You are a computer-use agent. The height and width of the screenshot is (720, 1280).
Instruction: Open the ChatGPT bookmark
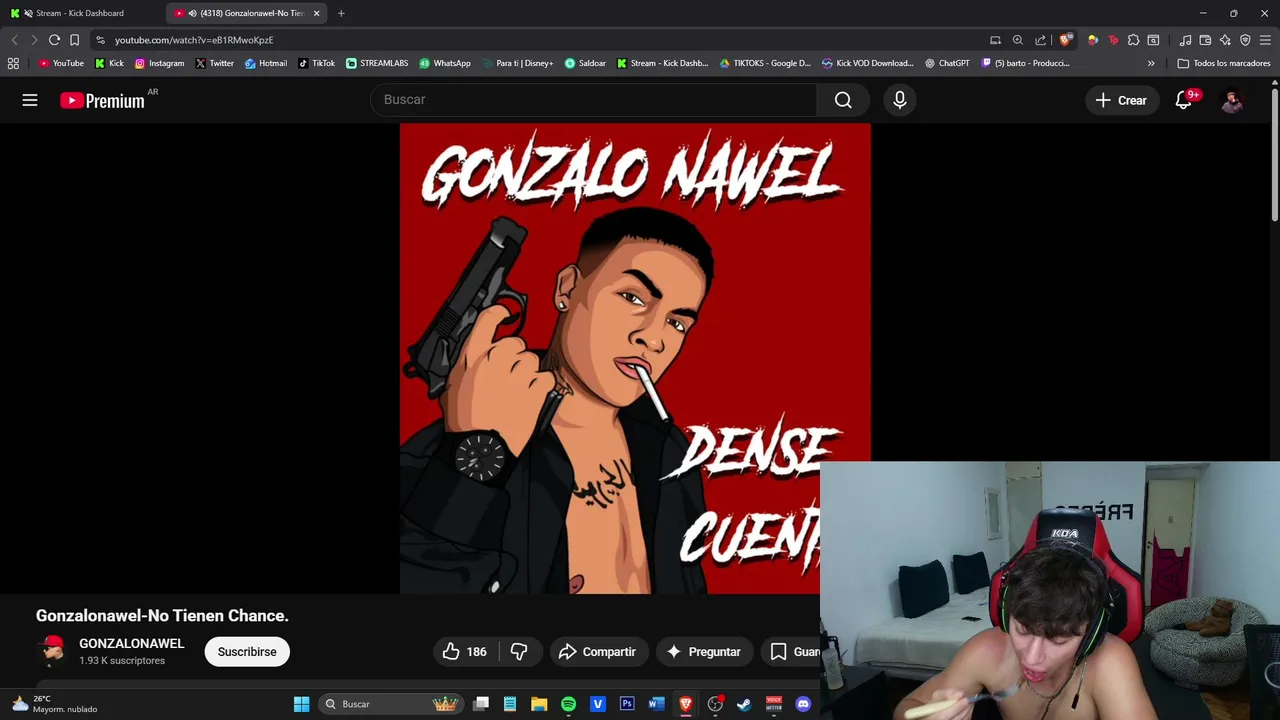tap(947, 63)
